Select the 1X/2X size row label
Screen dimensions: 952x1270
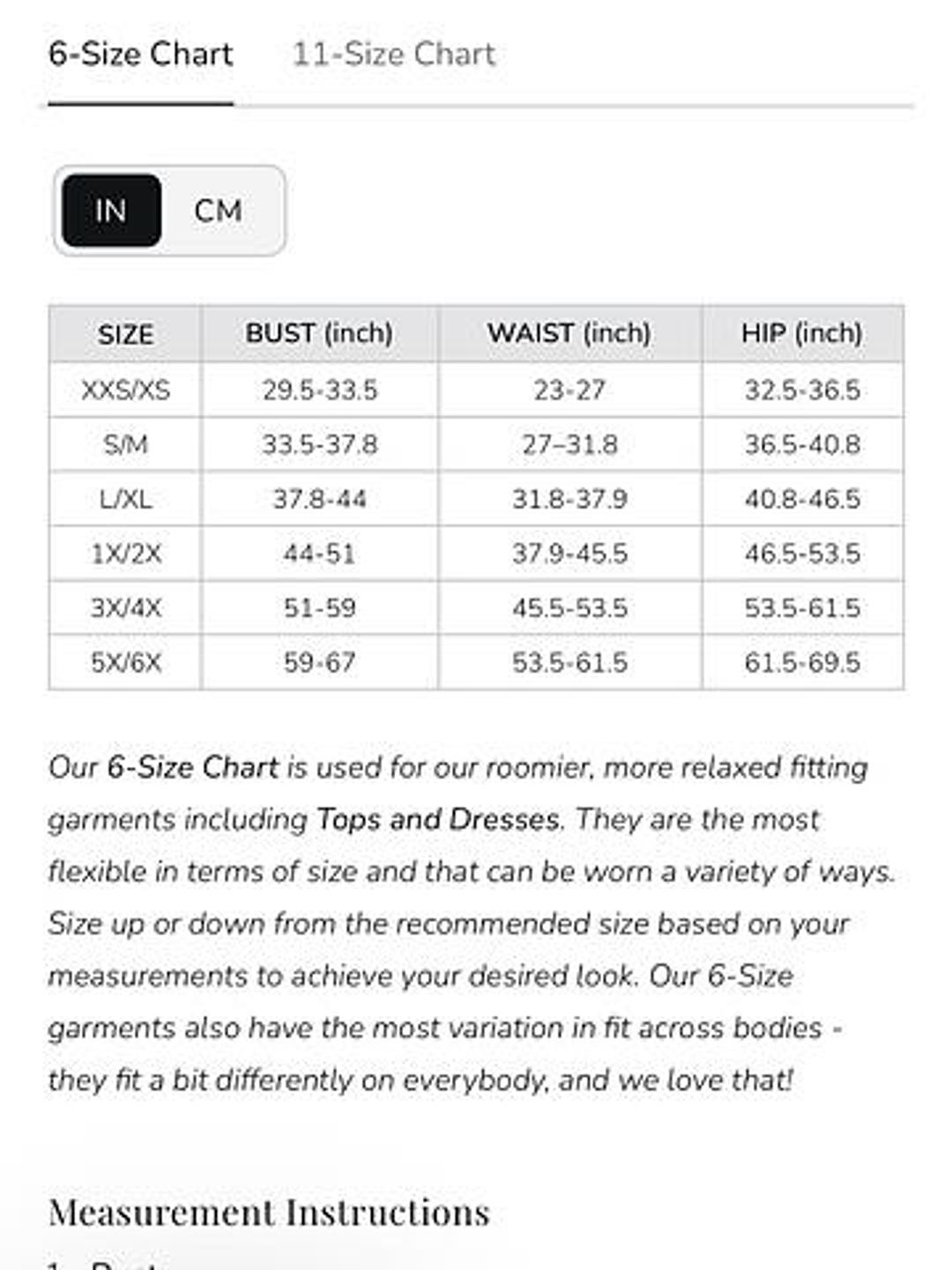click(x=125, y=554)
